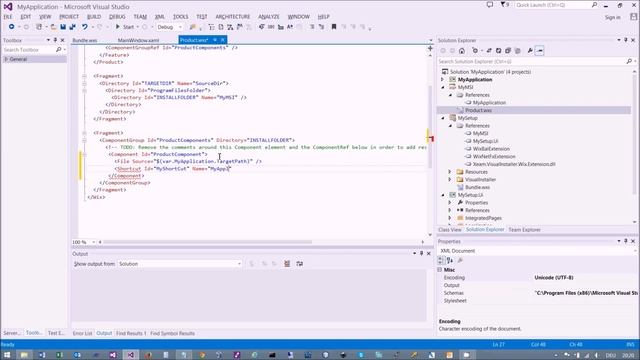This screenshot has width=640, height=360.
Task: Open the Show output from dropdown
Action: click(180, 264)
